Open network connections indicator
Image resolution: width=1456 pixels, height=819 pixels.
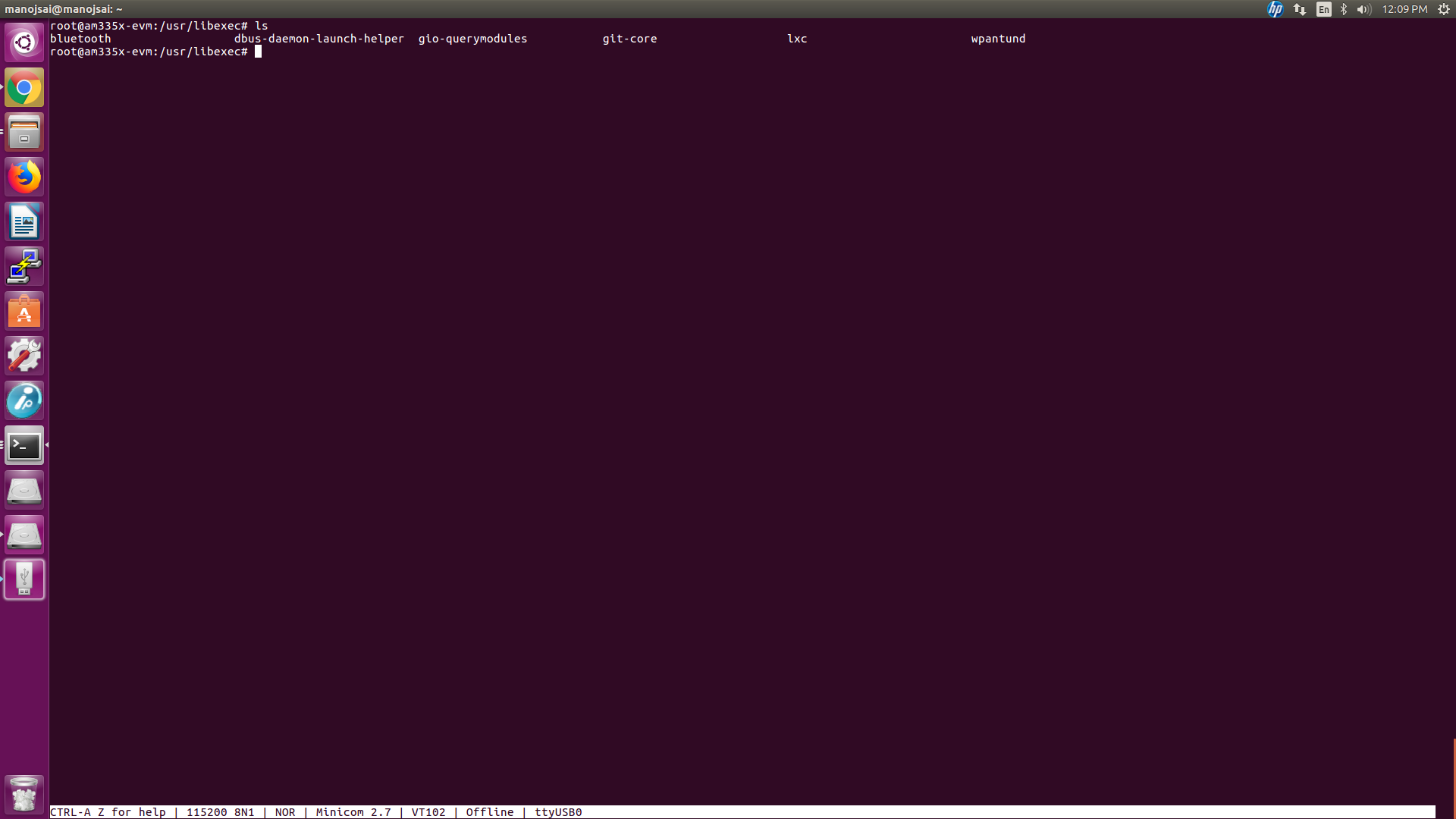[x=1300, y=9]
